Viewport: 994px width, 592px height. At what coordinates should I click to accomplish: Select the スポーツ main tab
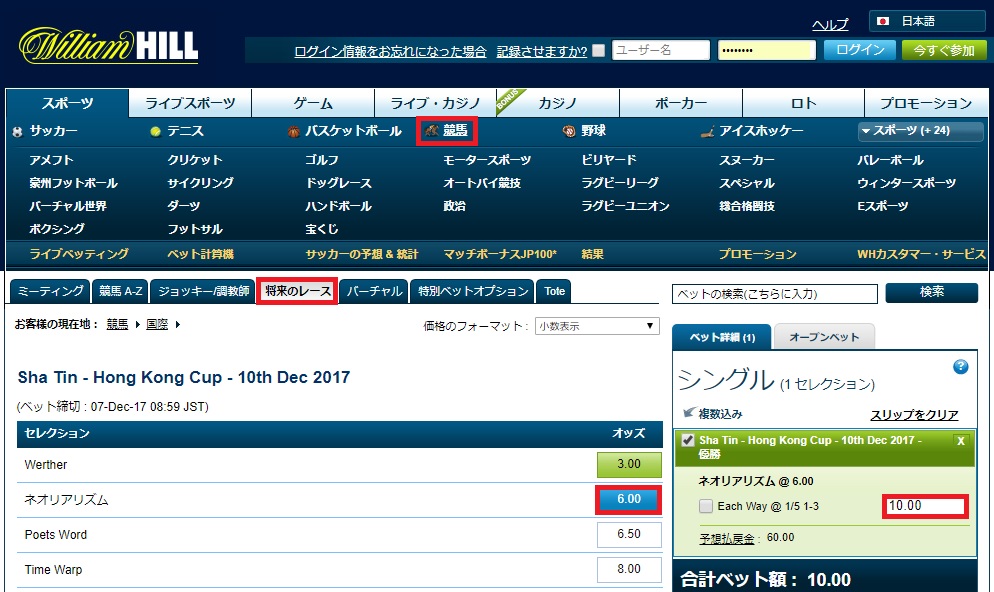coord(67,103)
